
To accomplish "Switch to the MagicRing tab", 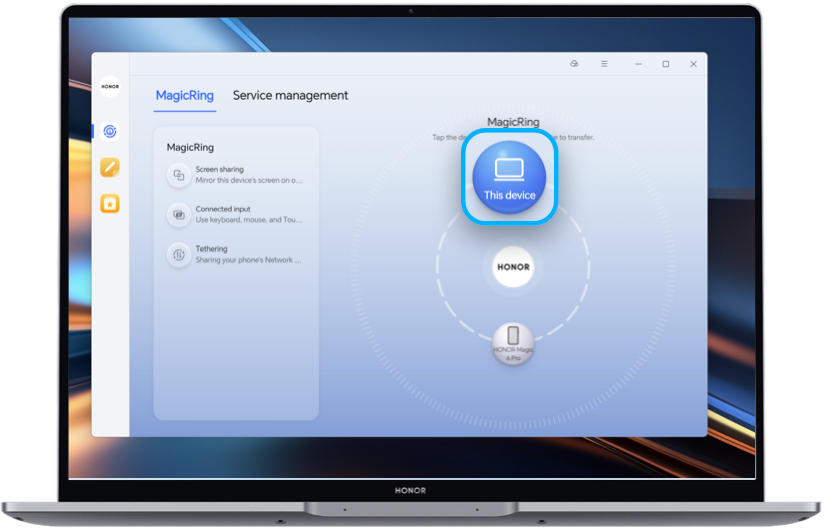I will pyautogui.click(x=185, y=95).
